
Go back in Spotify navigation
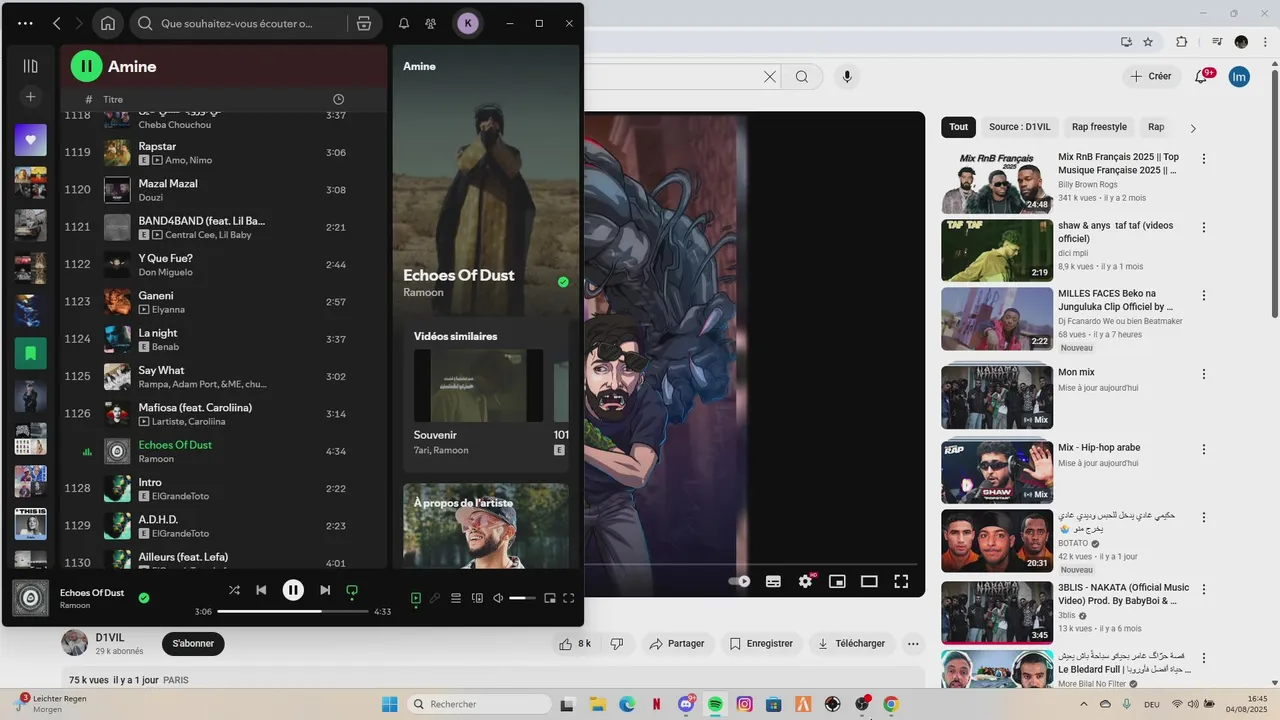57,23
